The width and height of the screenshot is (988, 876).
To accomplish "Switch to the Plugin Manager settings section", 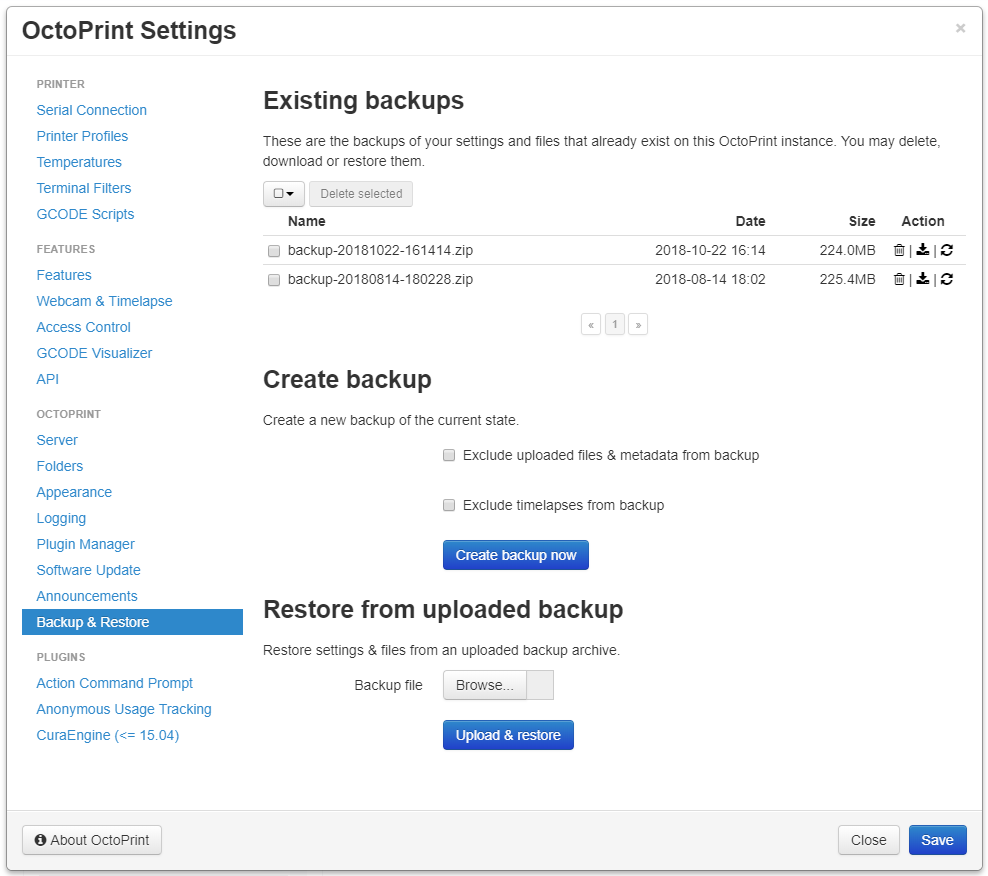I will point(85,544).
